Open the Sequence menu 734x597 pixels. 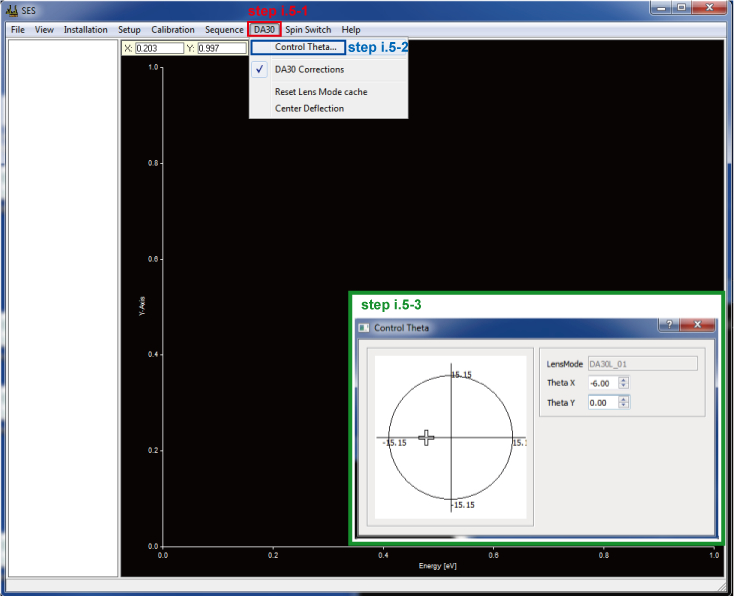pos(224,30)
